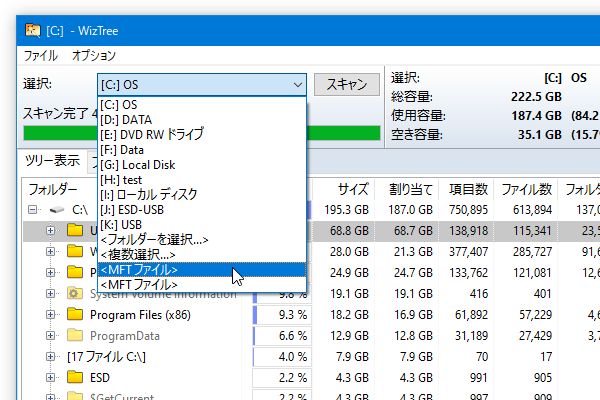Select [D:] DATA from drive list

(202, 120)
